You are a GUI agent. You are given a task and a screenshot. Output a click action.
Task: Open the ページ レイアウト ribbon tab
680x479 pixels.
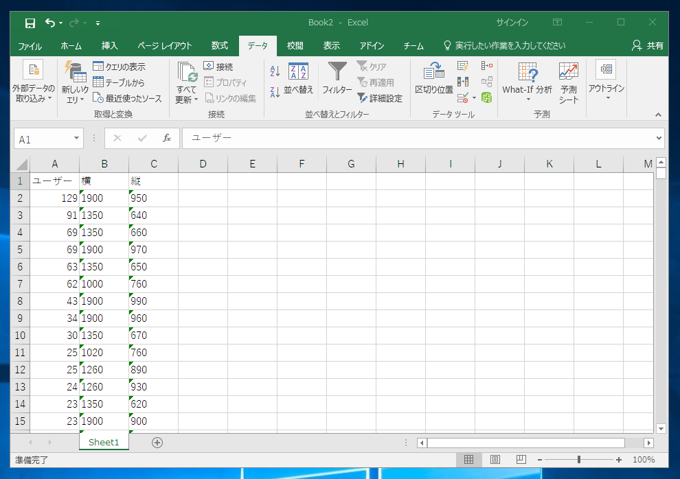[164, 46]
